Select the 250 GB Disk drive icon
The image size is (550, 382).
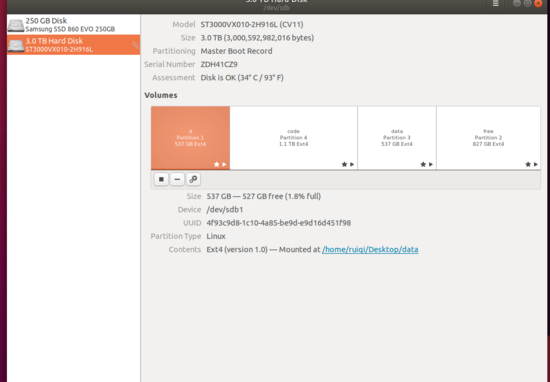[16, 25]
